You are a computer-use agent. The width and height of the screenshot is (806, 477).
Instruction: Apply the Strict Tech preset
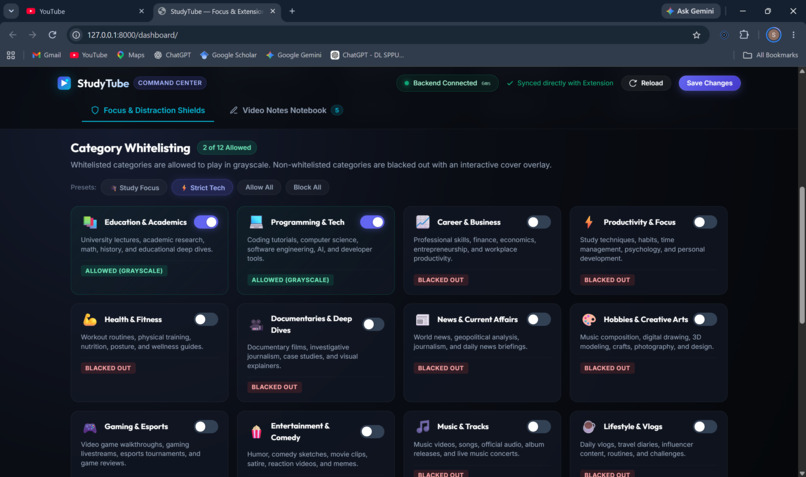(203, 188)
